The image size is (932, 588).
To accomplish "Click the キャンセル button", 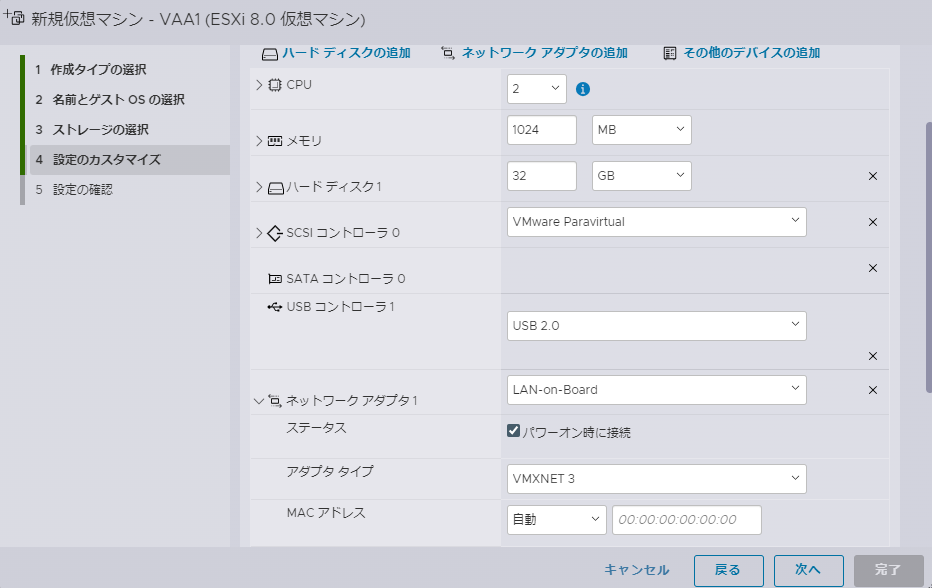I will [636, 570].
